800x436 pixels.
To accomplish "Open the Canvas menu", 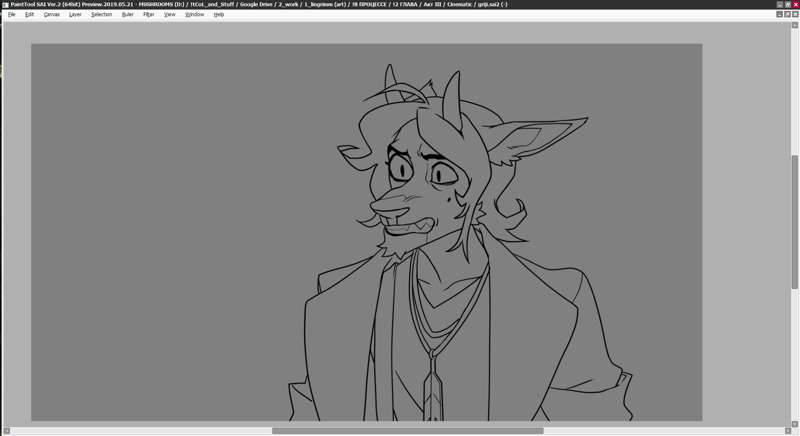I will [52, 14].
